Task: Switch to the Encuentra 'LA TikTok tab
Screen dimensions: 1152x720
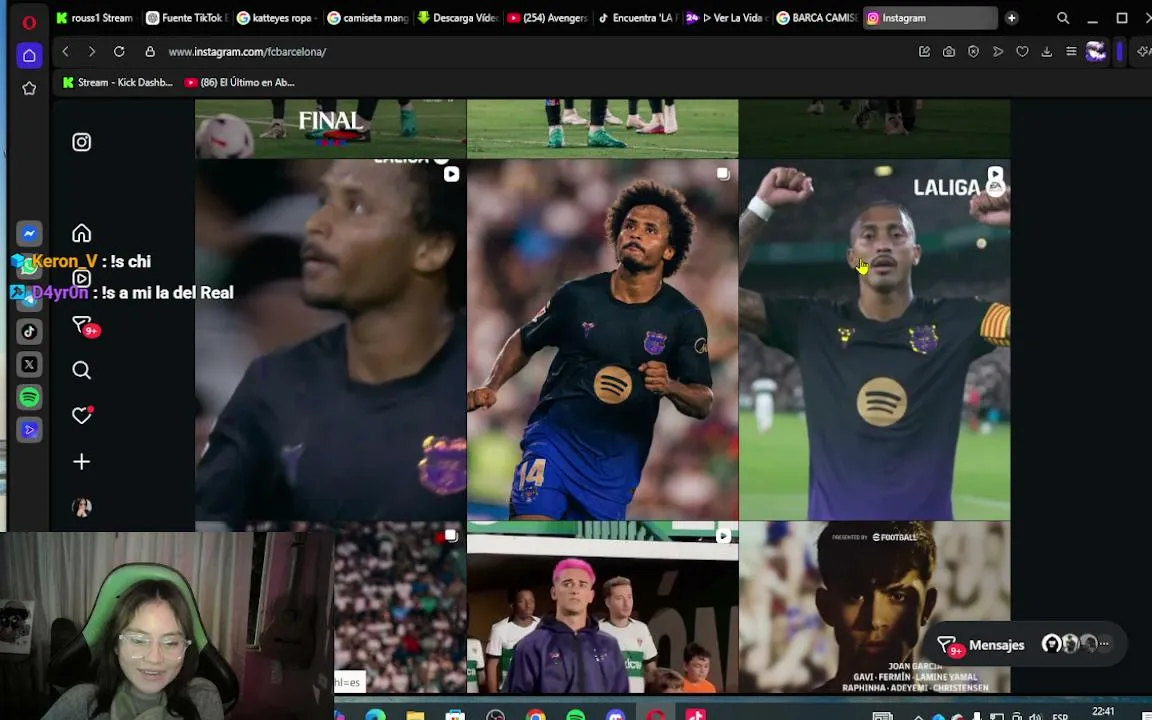Action: 636,18
